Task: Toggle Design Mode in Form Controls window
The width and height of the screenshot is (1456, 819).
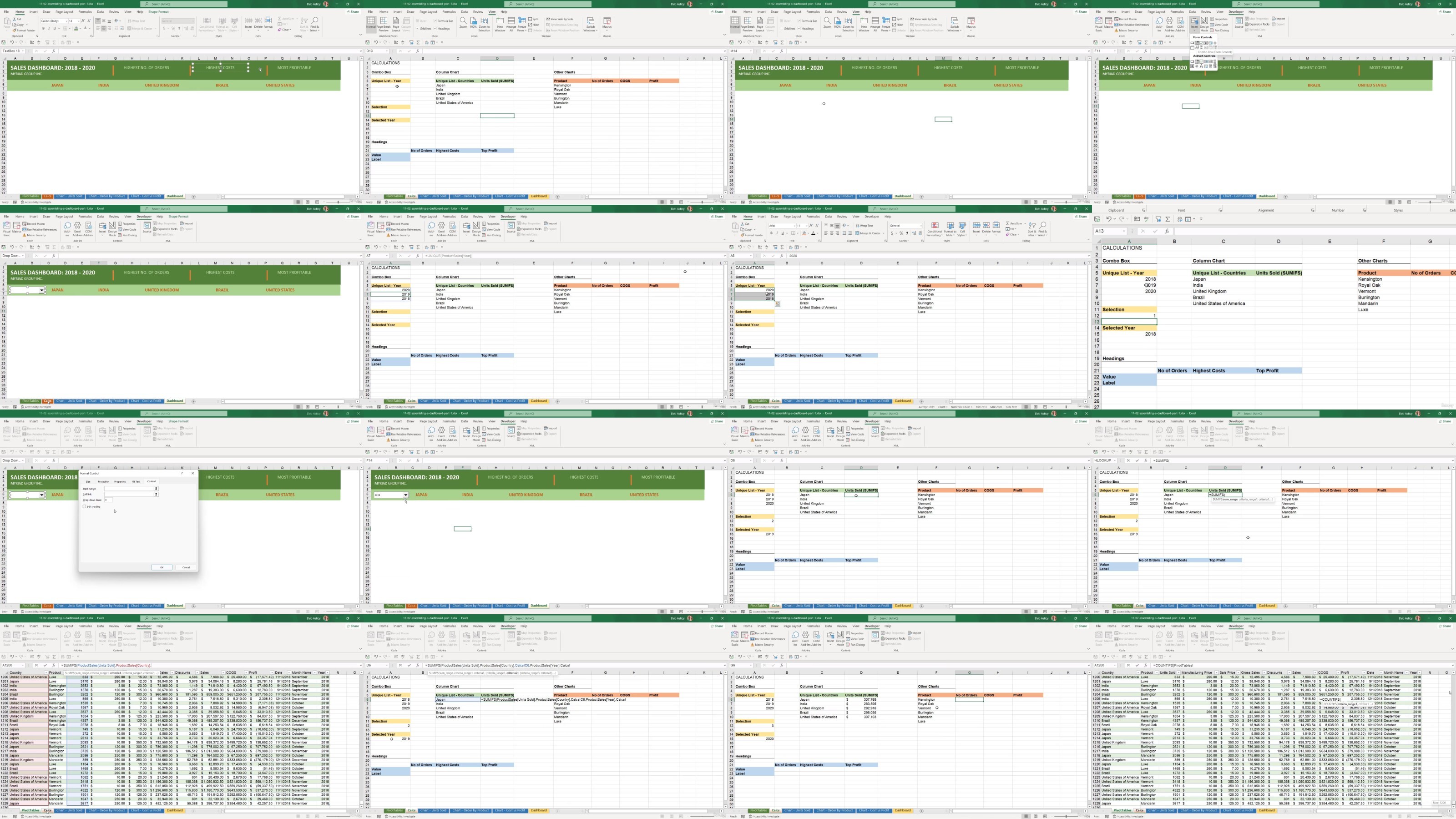Action: 1204,24
